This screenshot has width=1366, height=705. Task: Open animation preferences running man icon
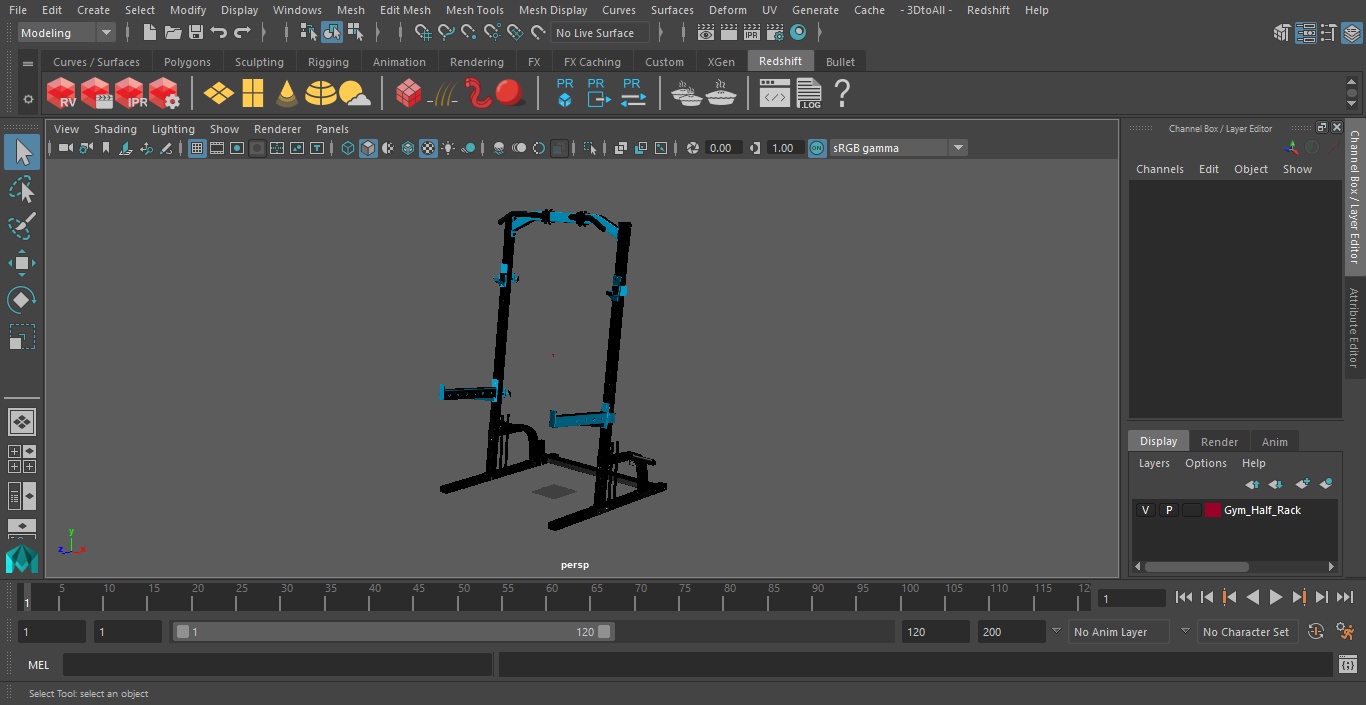[x=1346, y=631]
